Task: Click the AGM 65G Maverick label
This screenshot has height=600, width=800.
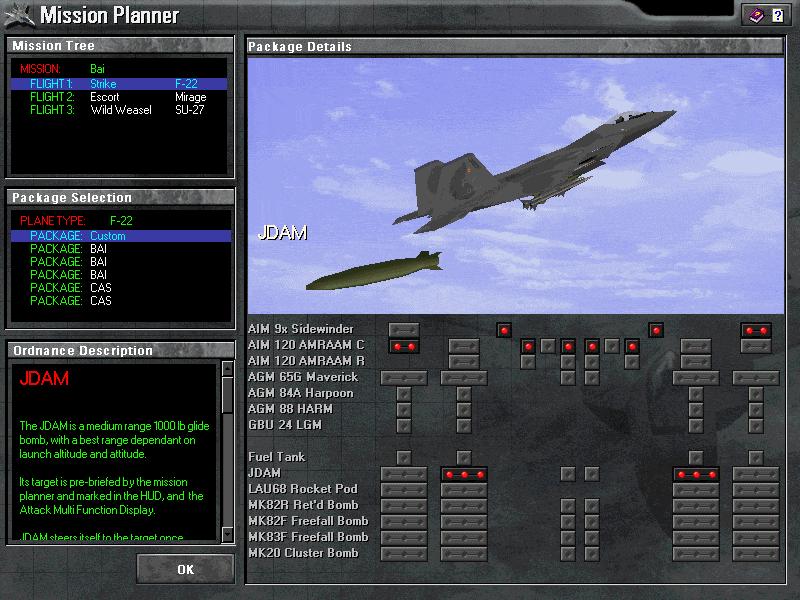Action: click(x=303, y=377)
